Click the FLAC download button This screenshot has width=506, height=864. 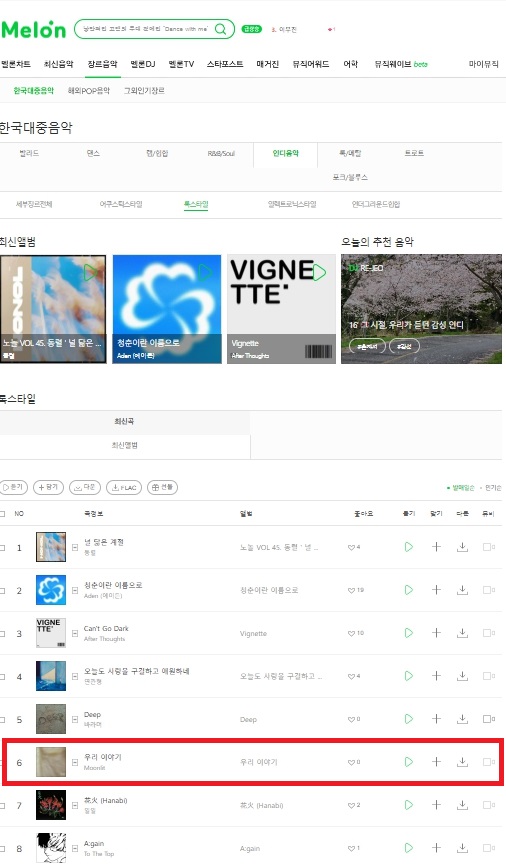click(124, 488)
